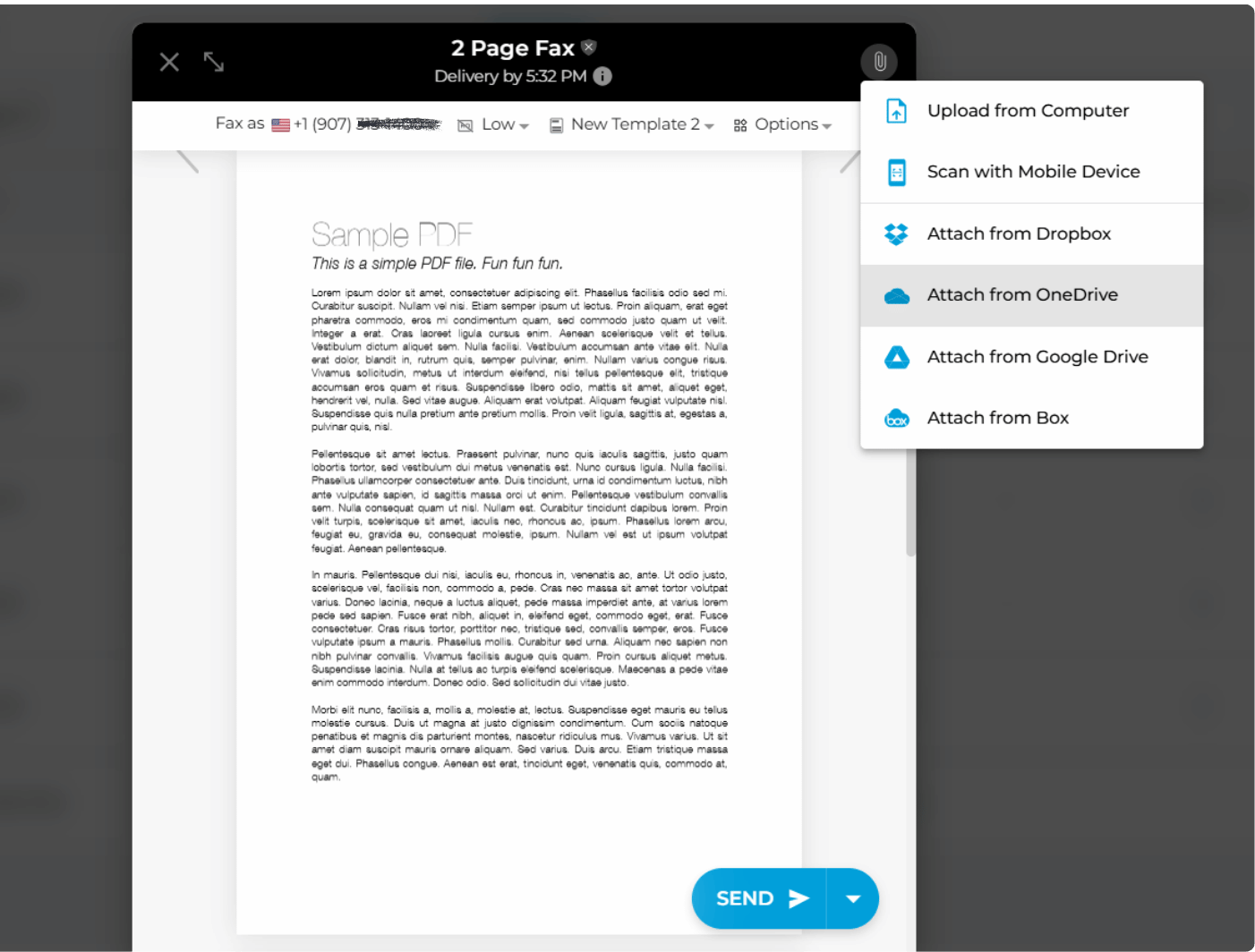Select Scan with Mobile Device
This screenshot has width=1255, height=952.
pos(1031,172)
